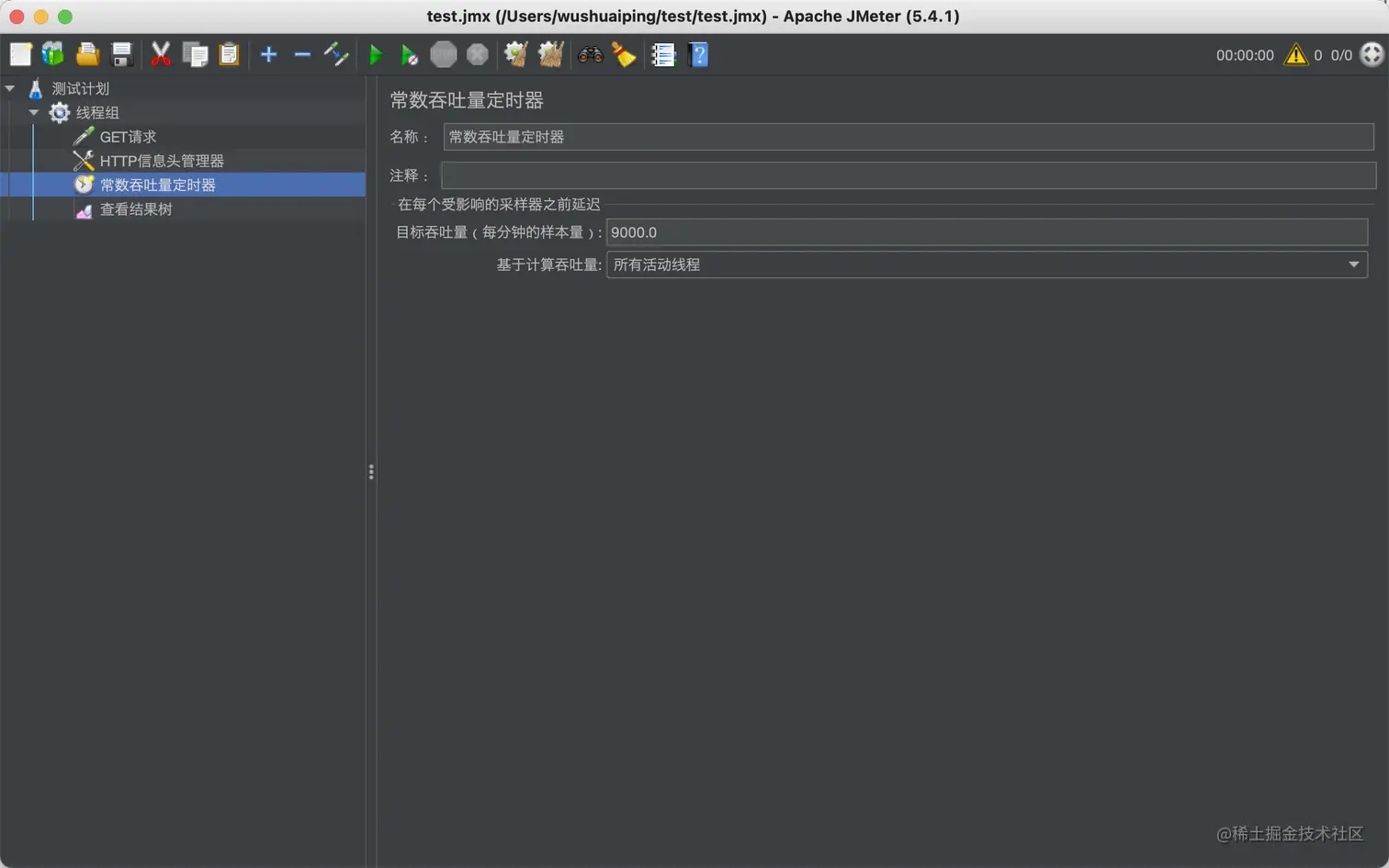The width and height of the screenshot is (1389, 868).
Task: Click the 0/0 active threads counter
Action: (x=1341, y=55)
